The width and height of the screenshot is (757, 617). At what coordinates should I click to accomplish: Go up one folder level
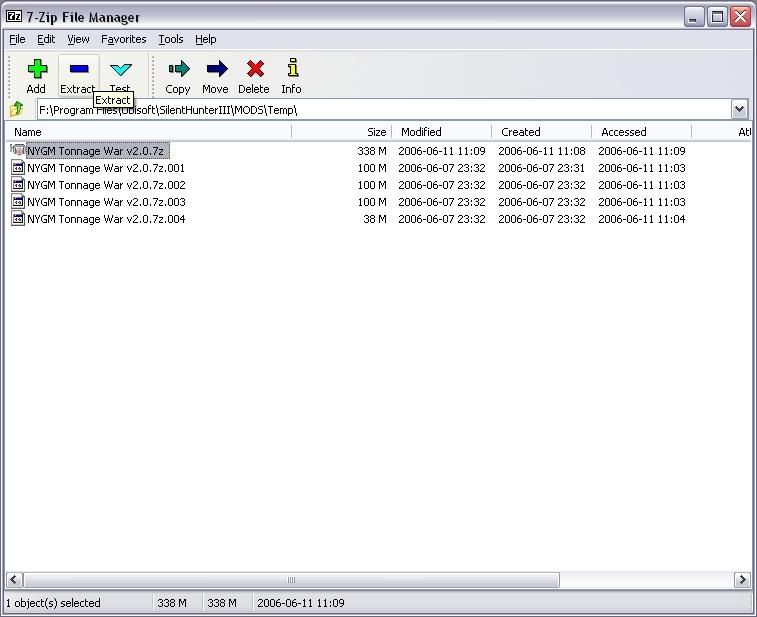pos(17,109)
